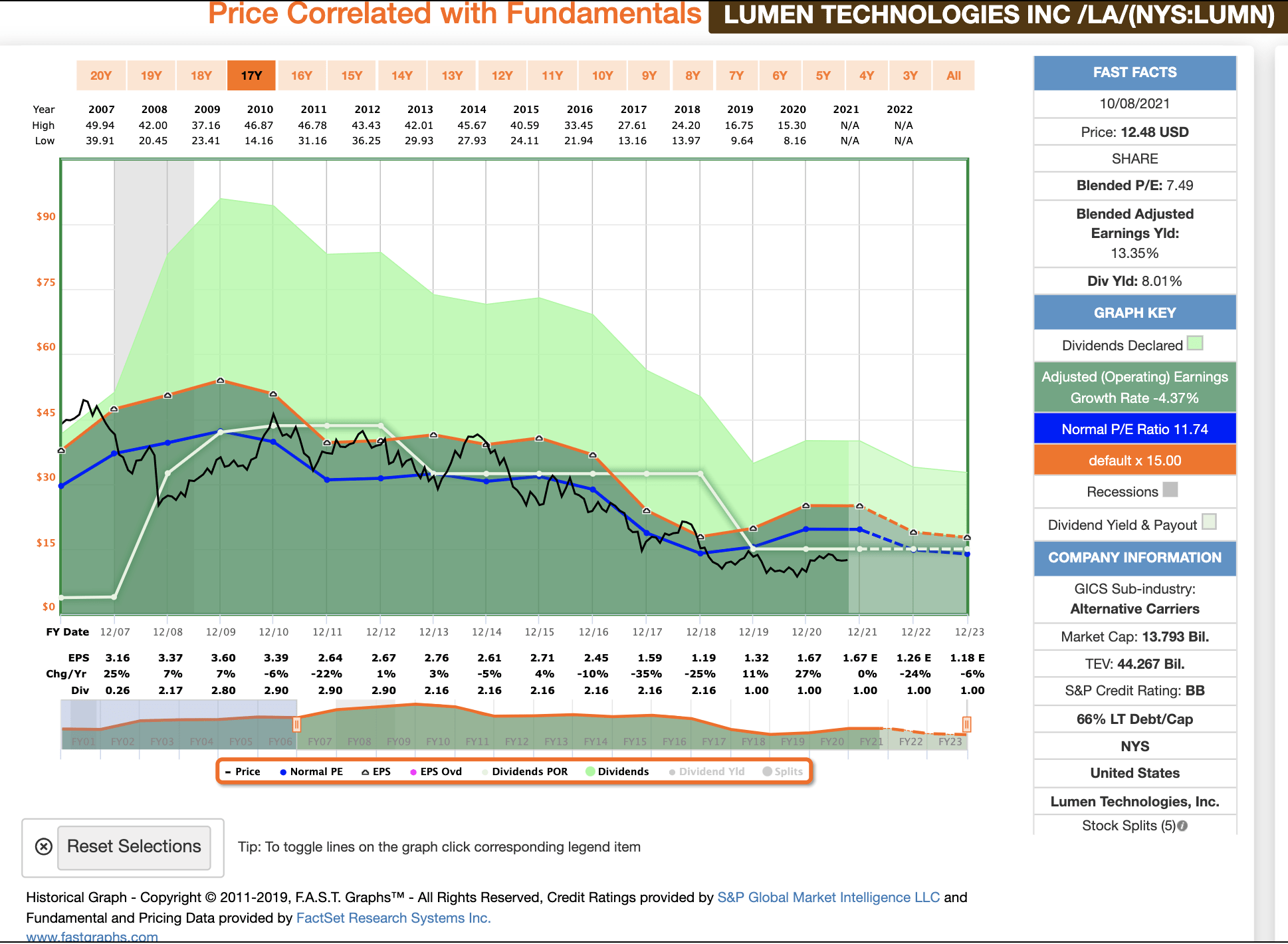This screenshot has height=944, width=1288.
Task: Toggle the Dividends Declared swatch
Action: point(1195,343)
